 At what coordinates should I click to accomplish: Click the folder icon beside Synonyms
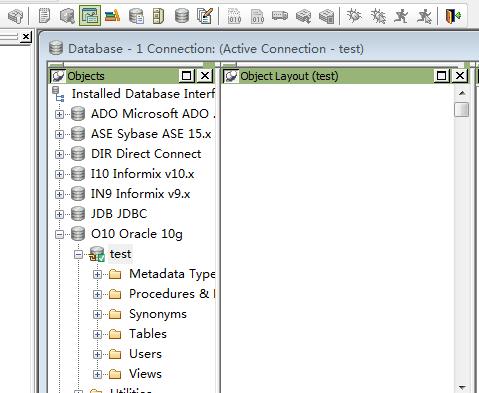click(x=115, y=314)
